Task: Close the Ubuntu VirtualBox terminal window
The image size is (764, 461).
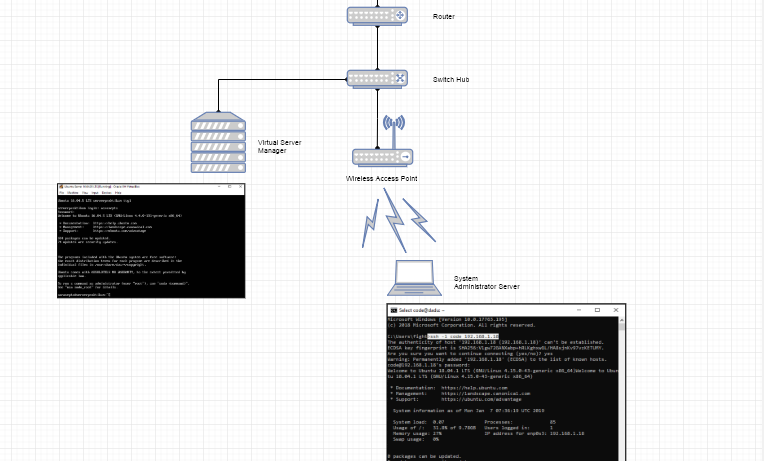Action: (240, 187)
